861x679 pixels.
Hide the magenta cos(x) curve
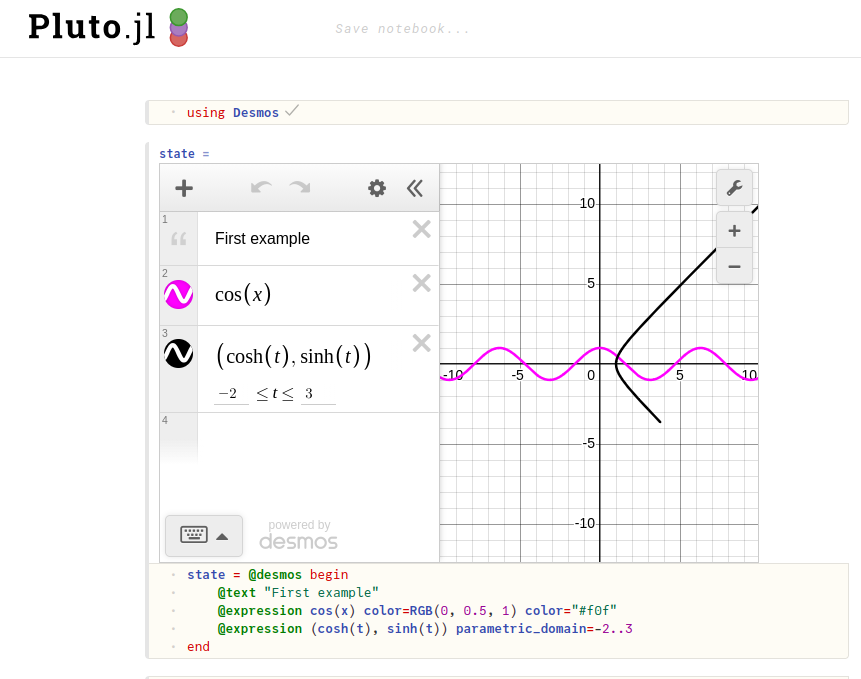(x=178, y=295)
